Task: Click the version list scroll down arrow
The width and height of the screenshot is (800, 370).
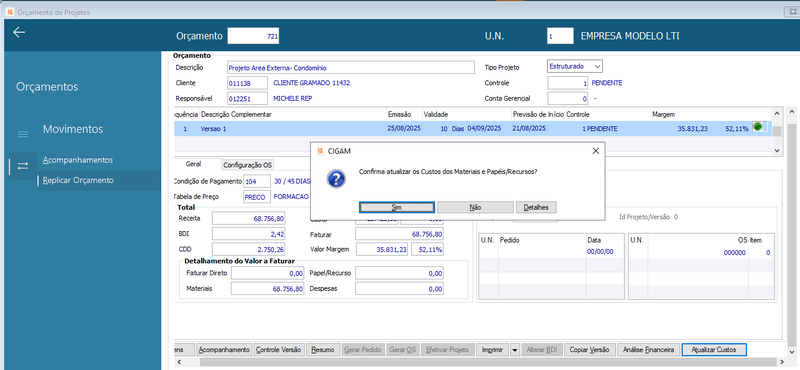Action: point(777,150)
